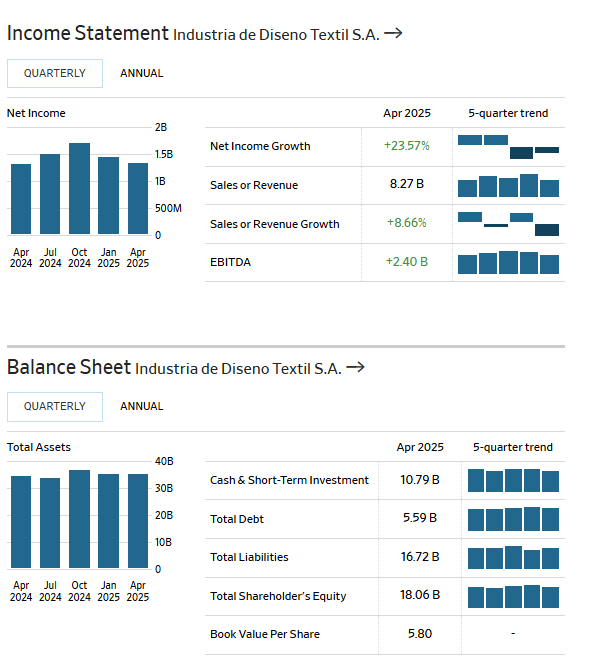Viewport: 602px width, 667px height.
Task: Click the Apr 2024 Total Assets bar
Action: pos(21,522)
